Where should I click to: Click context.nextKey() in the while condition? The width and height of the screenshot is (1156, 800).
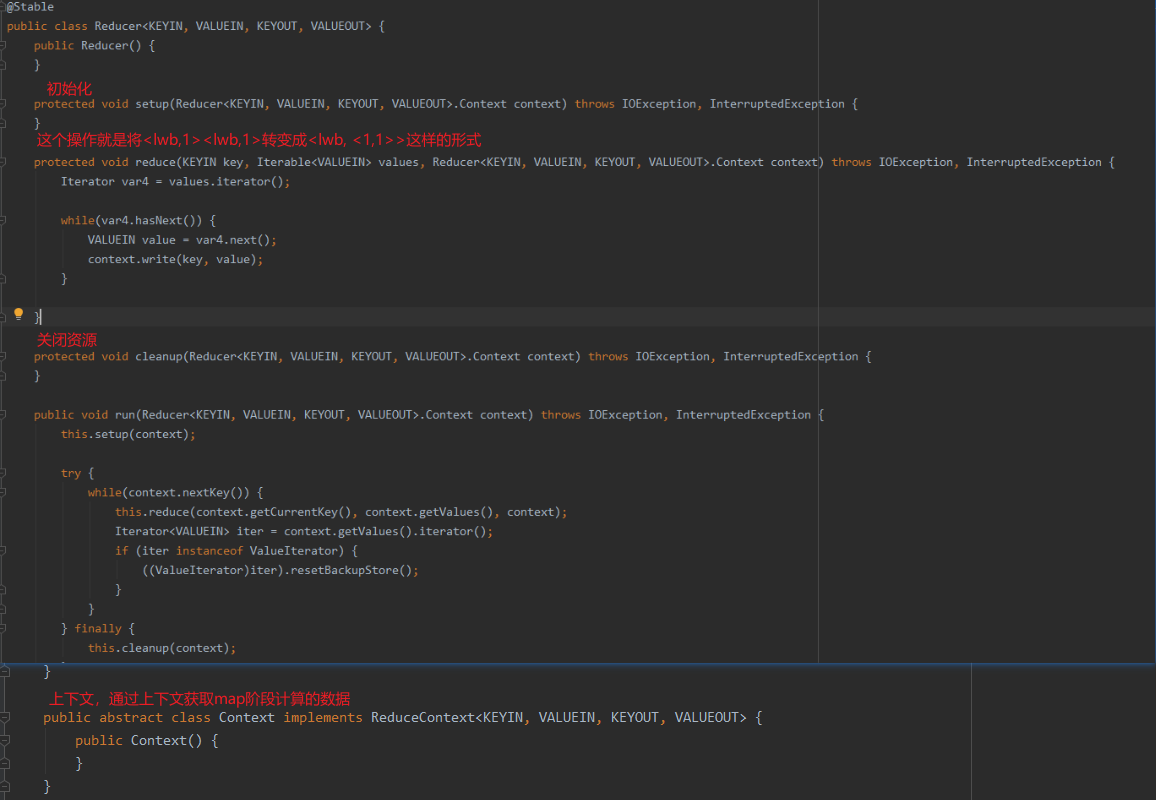(186, 493)
